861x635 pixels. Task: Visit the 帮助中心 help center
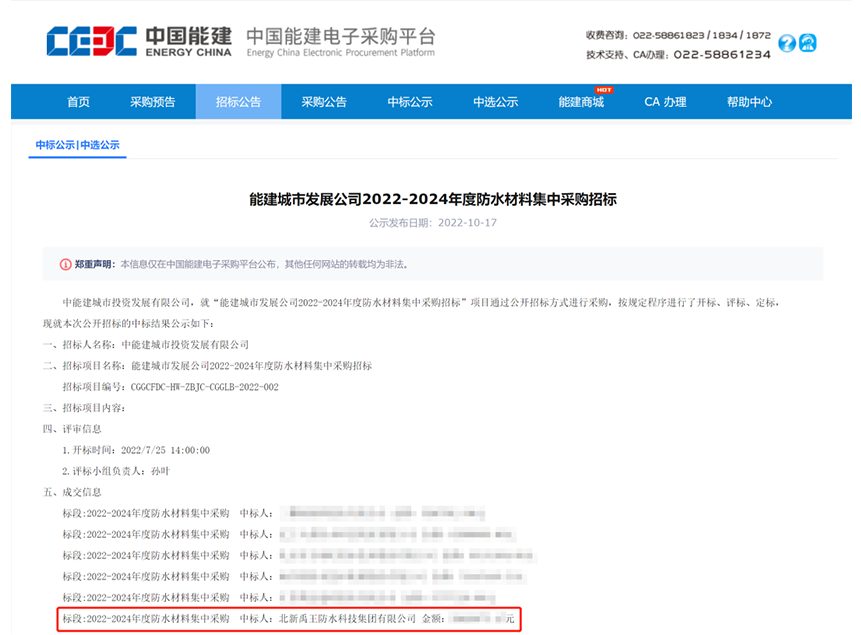point(750,102)
